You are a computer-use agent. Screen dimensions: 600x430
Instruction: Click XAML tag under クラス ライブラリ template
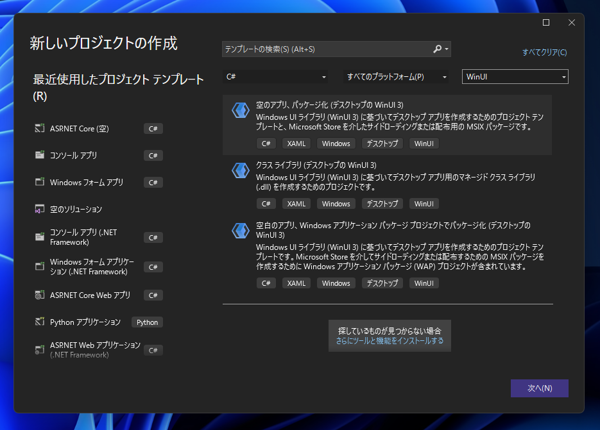296,204
